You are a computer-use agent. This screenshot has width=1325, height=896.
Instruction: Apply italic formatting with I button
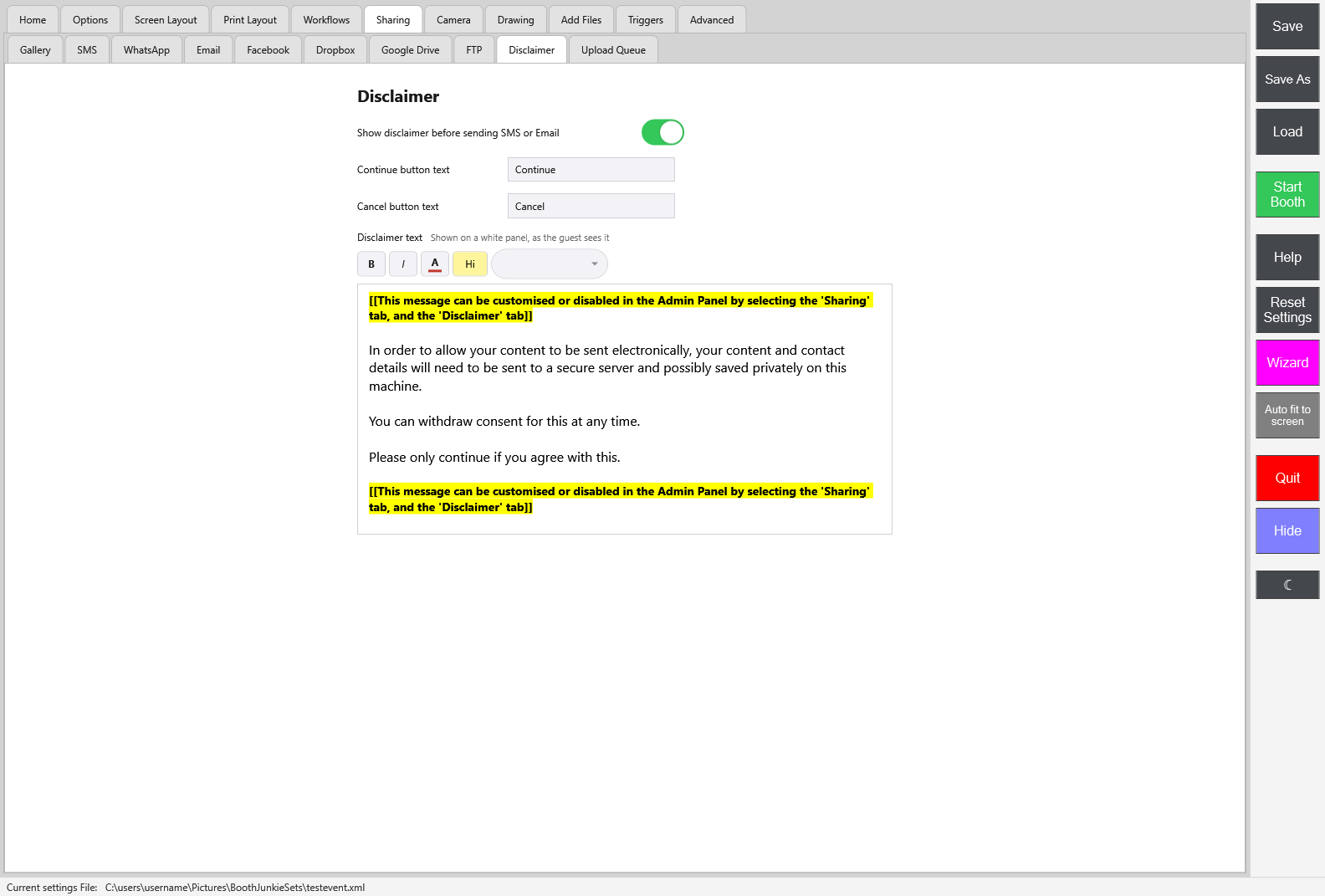point(403,264)
